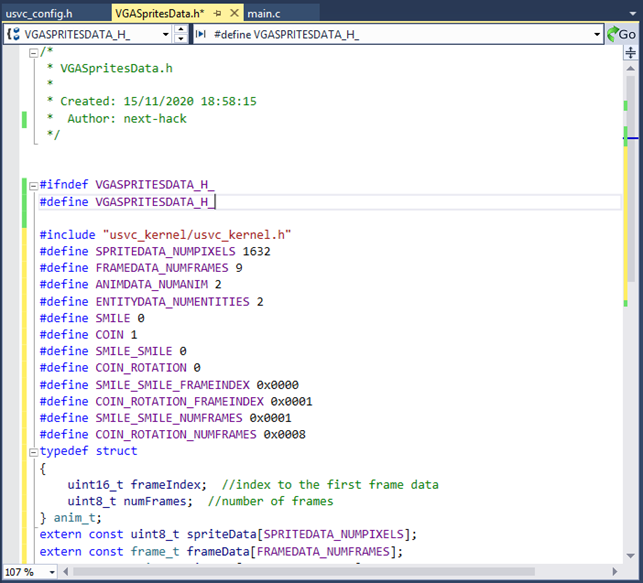Click the '#ifndef VGASPRITESDATA_H_' line text

pos(127,184)
